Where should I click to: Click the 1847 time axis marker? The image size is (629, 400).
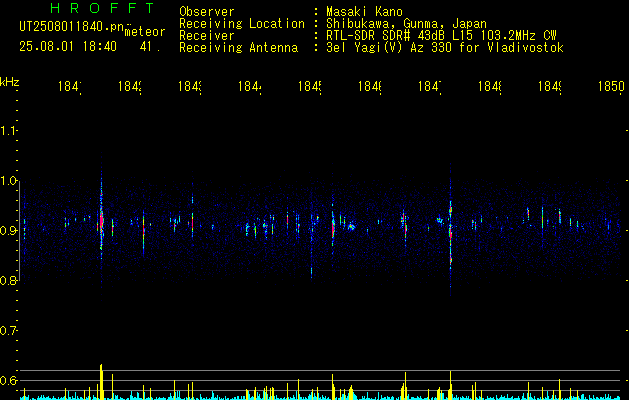[x=430, y=87]
